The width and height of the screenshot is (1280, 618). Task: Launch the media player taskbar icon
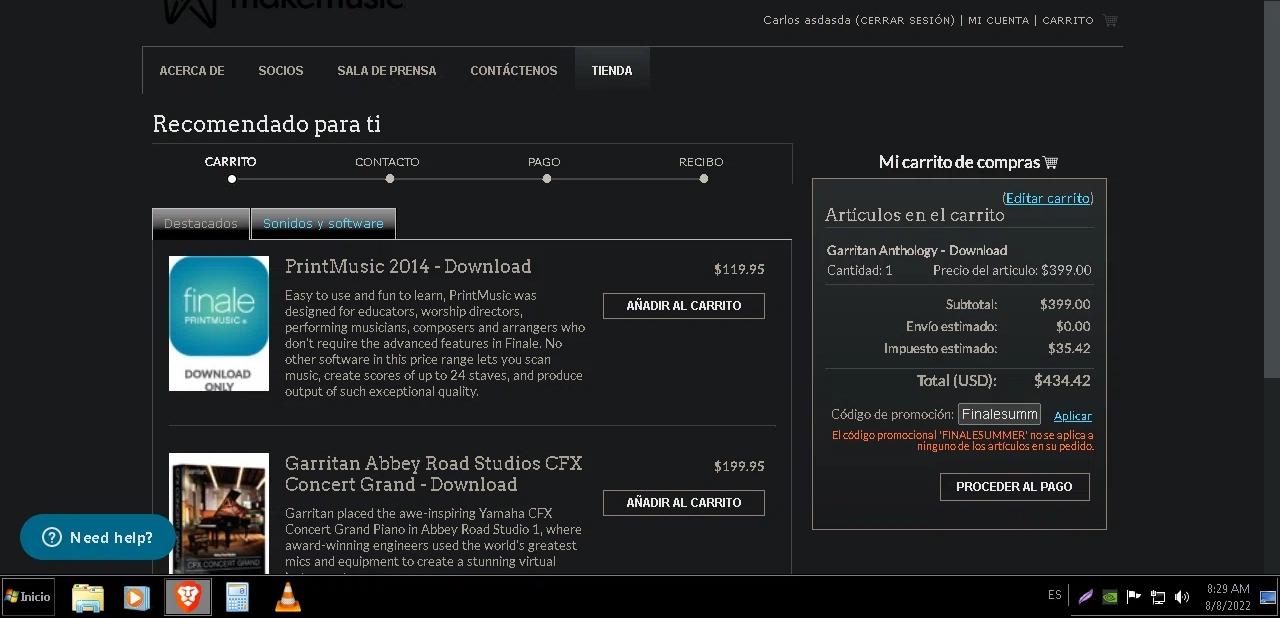coord(137,597)
